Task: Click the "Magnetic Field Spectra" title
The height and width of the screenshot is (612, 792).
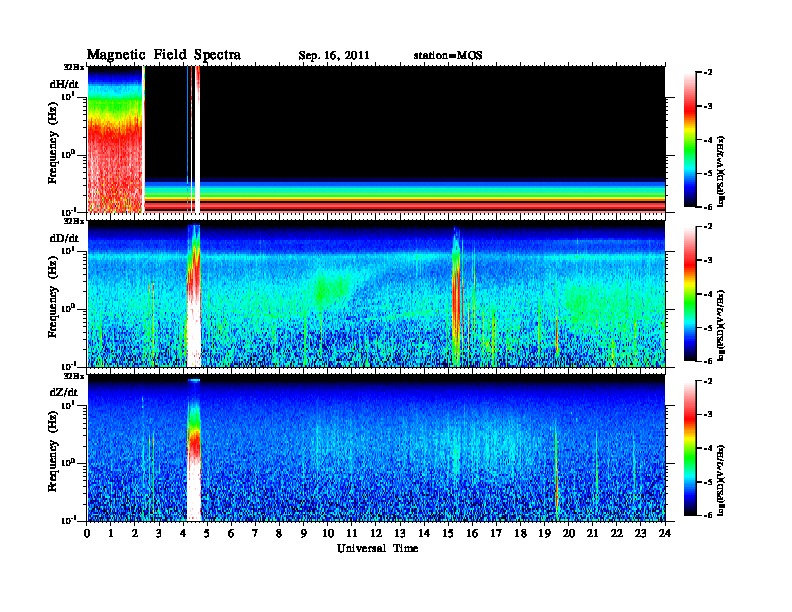Action: [x=164, y=55]
